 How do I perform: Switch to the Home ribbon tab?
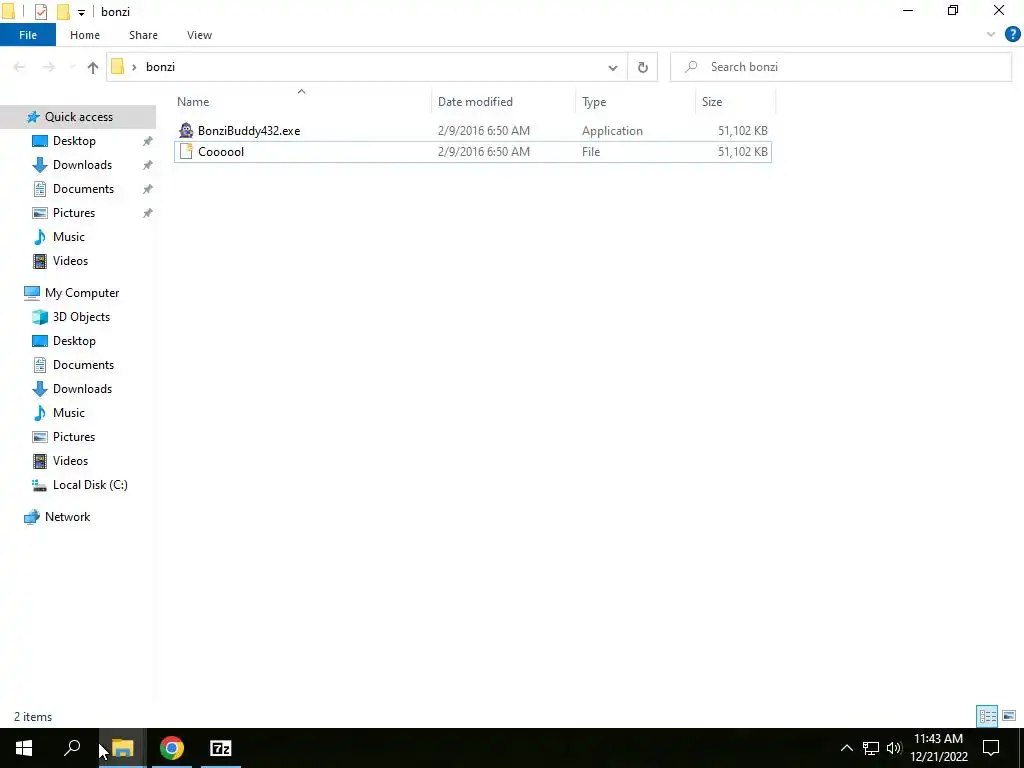pyautogui.click(x=85, y=35)
